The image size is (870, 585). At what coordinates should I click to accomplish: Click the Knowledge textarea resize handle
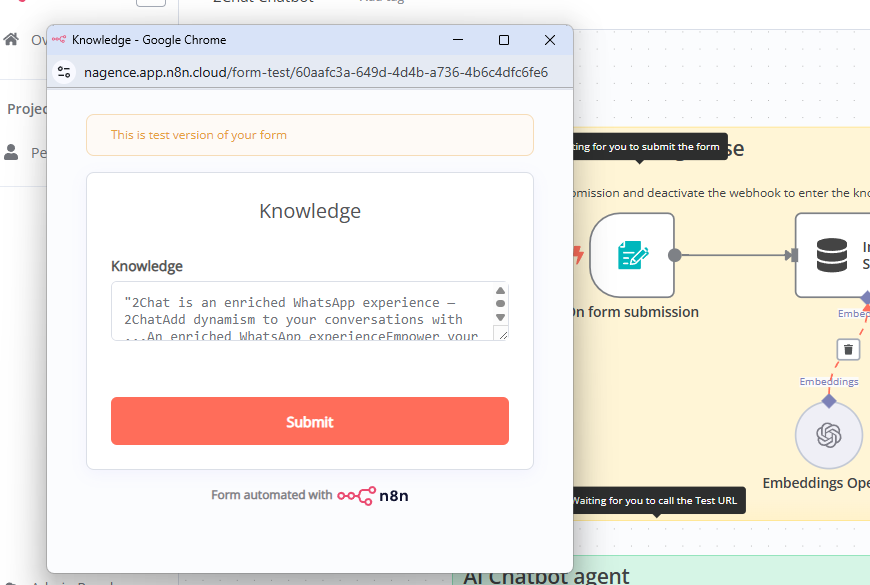click(x=503, y=335)
